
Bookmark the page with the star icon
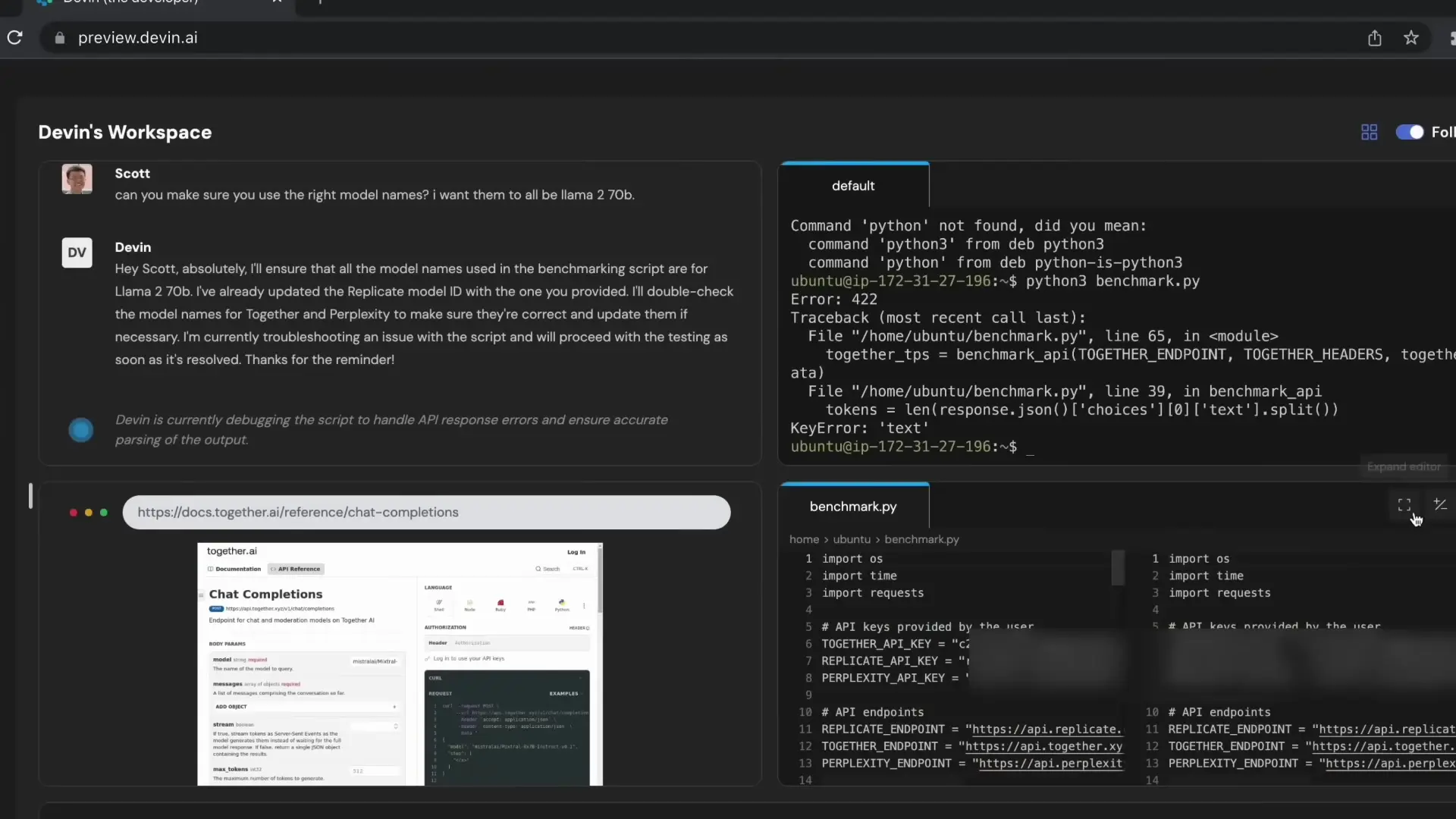[1410, 38]
